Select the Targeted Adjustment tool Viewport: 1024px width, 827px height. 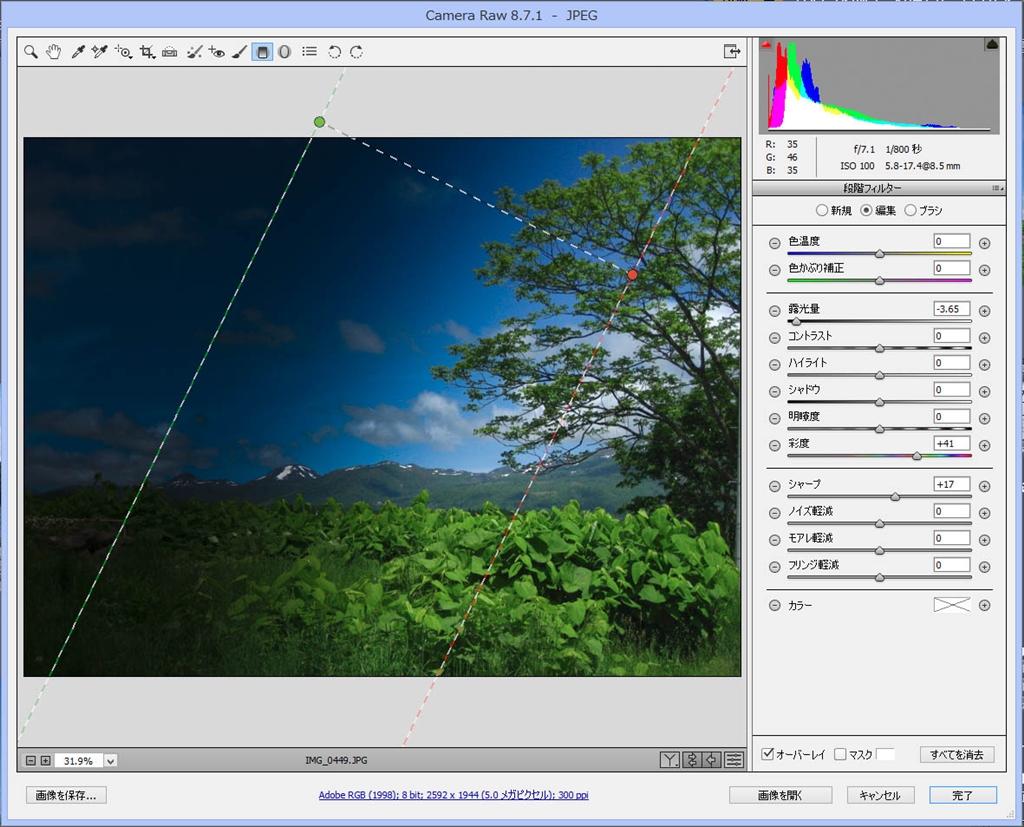(x=123, y=52)
